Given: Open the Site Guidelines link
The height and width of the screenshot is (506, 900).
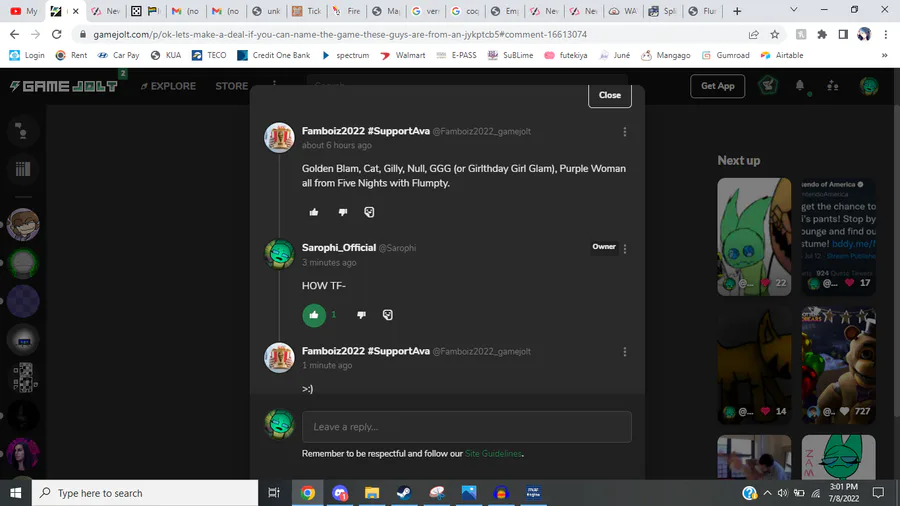Looking at the screenshot, I should point(493,454).
